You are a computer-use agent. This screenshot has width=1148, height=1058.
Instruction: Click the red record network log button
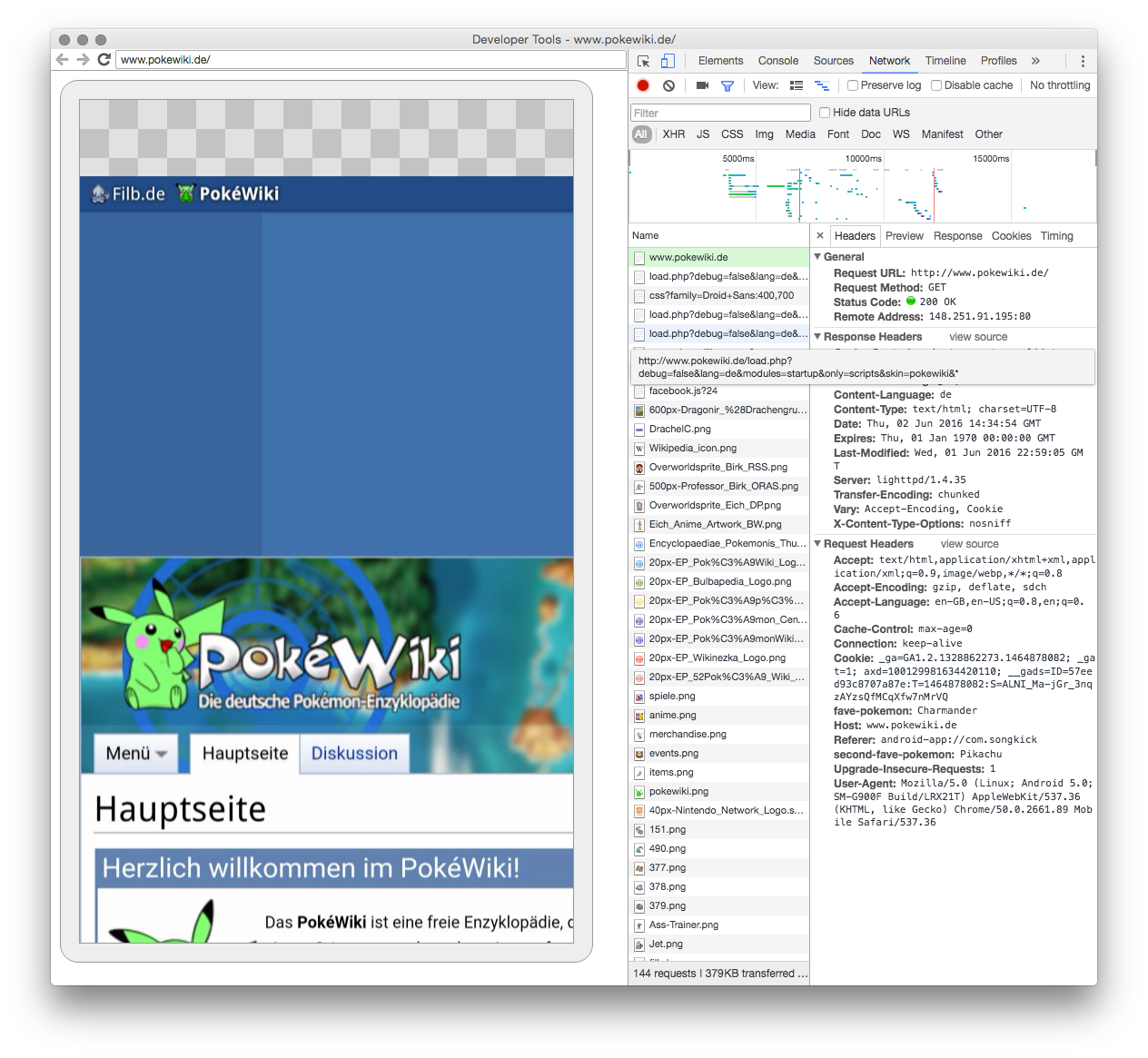(x=643, y=85)
